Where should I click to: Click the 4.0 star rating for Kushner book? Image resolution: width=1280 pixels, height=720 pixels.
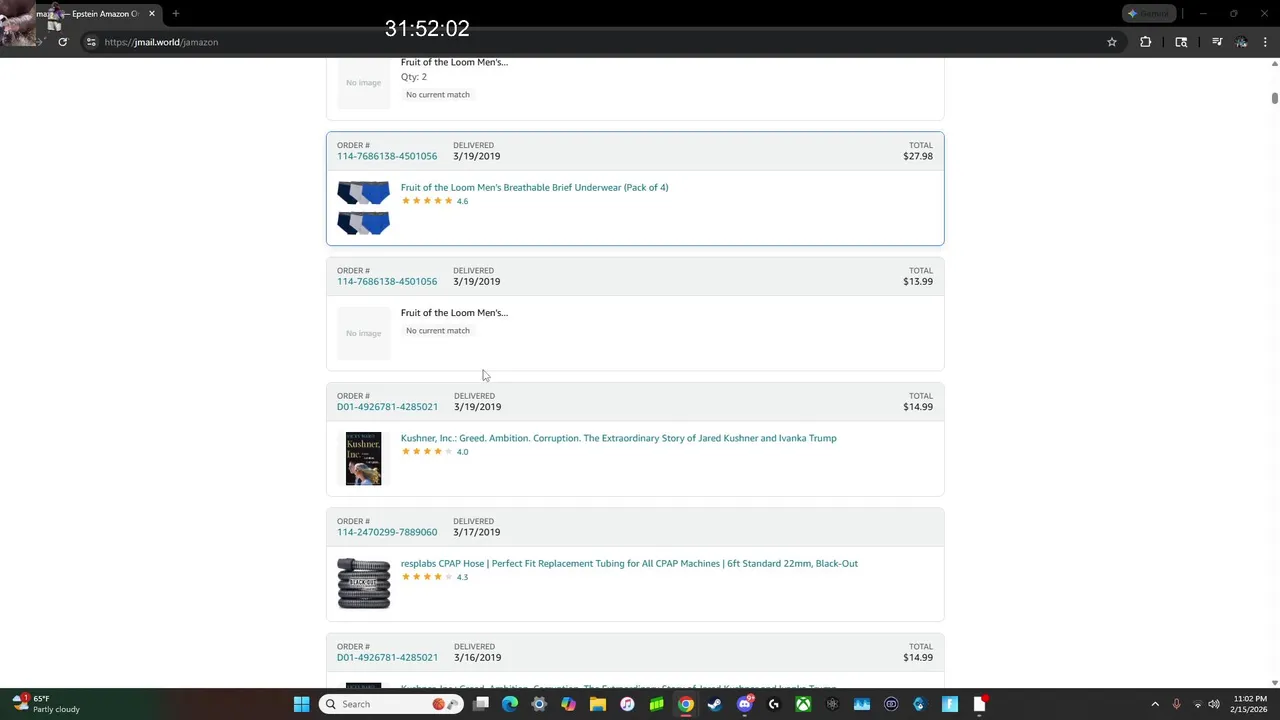point(434,452)
